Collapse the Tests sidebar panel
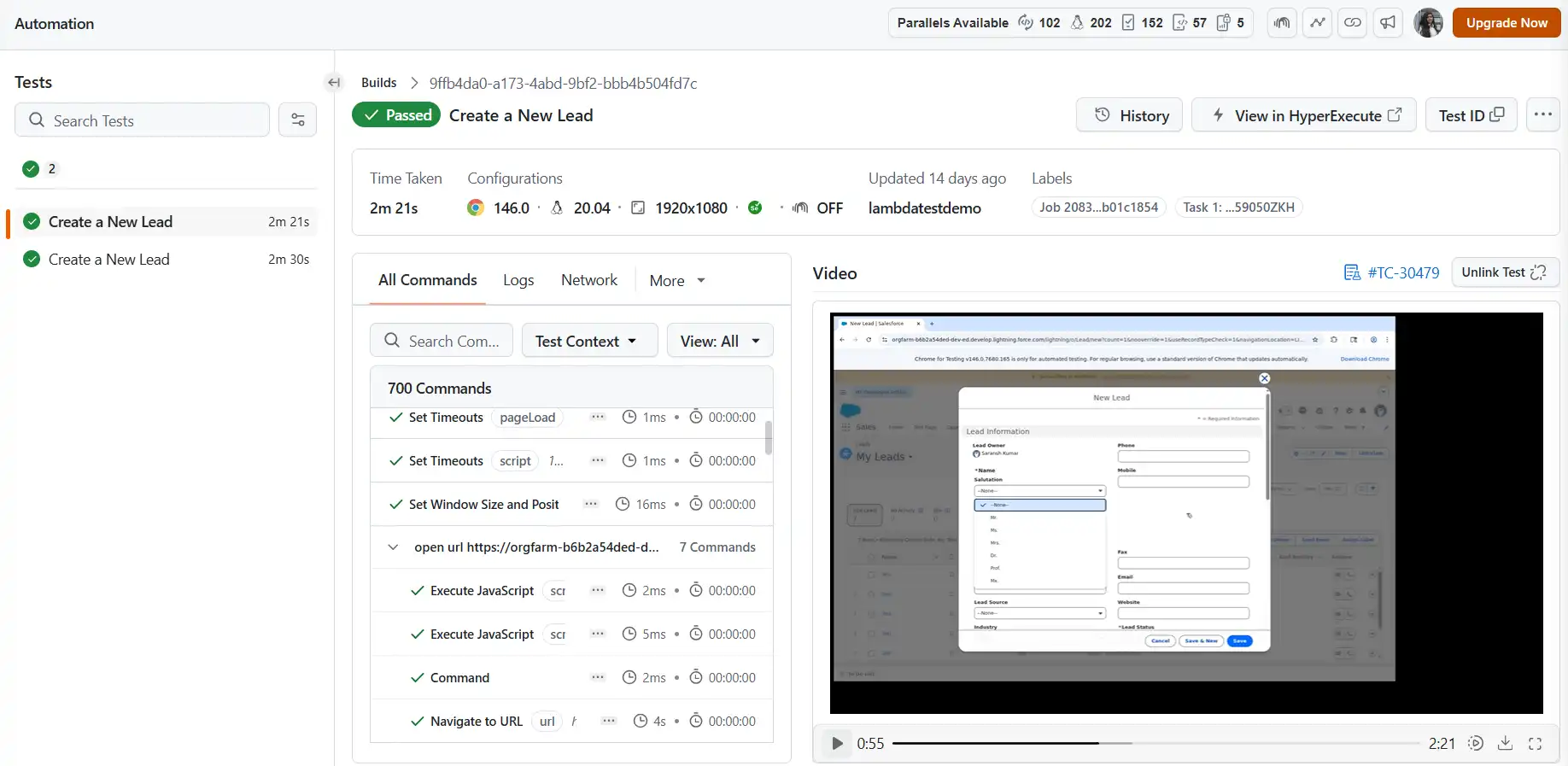The height and width of the screenshot is (766, 1568). click(x=334, y=83)
